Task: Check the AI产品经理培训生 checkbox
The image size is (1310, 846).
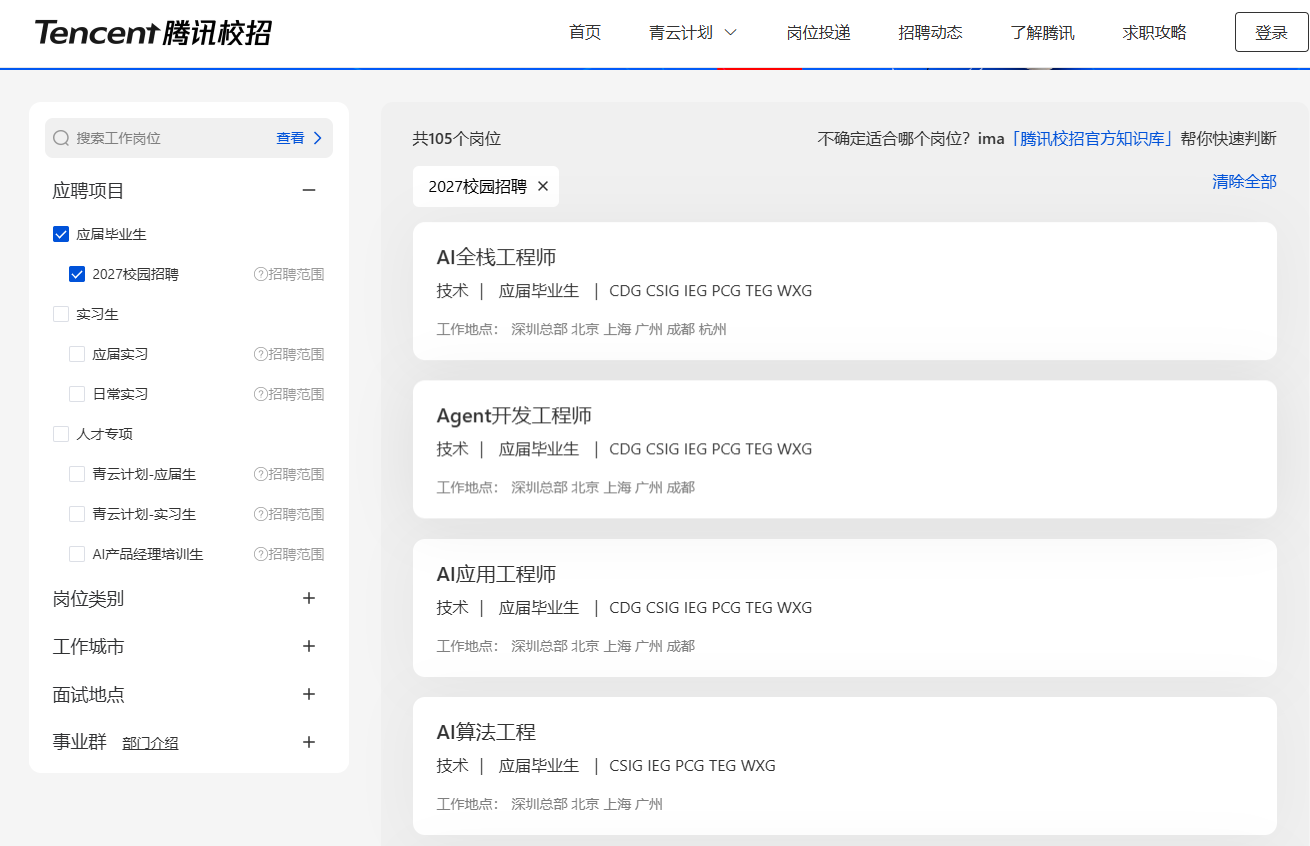Action: [x=77, y=554]
